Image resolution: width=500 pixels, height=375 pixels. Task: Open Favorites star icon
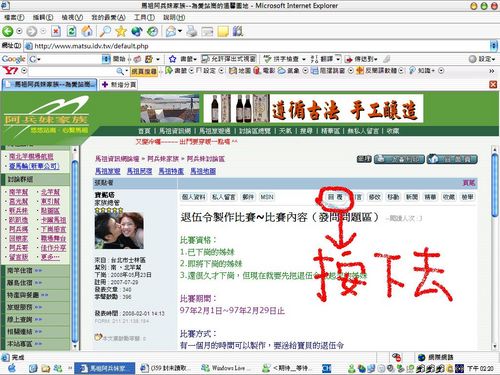pos(121,31)
